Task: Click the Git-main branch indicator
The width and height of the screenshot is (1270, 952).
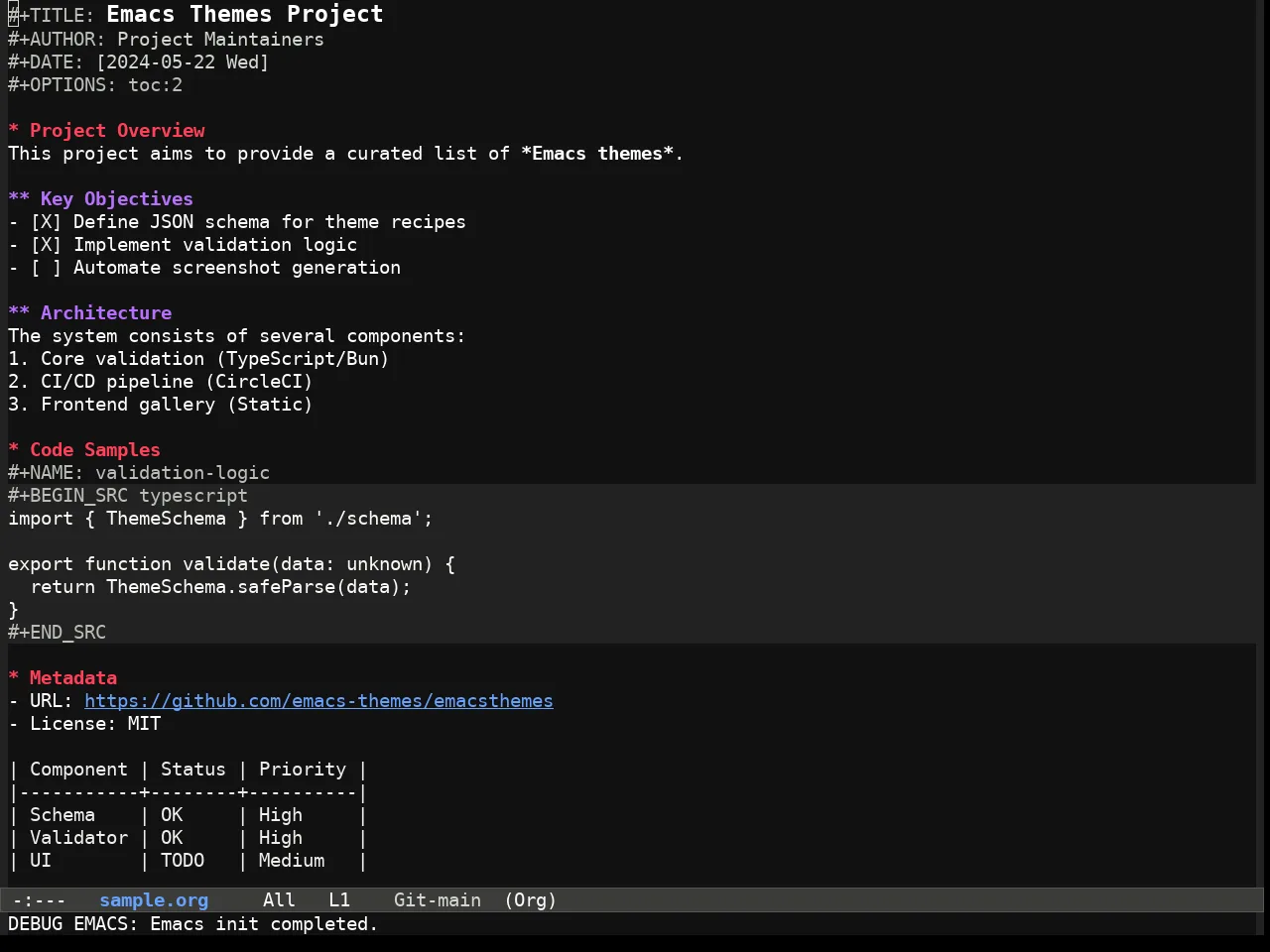Action: tap(438, 900)
